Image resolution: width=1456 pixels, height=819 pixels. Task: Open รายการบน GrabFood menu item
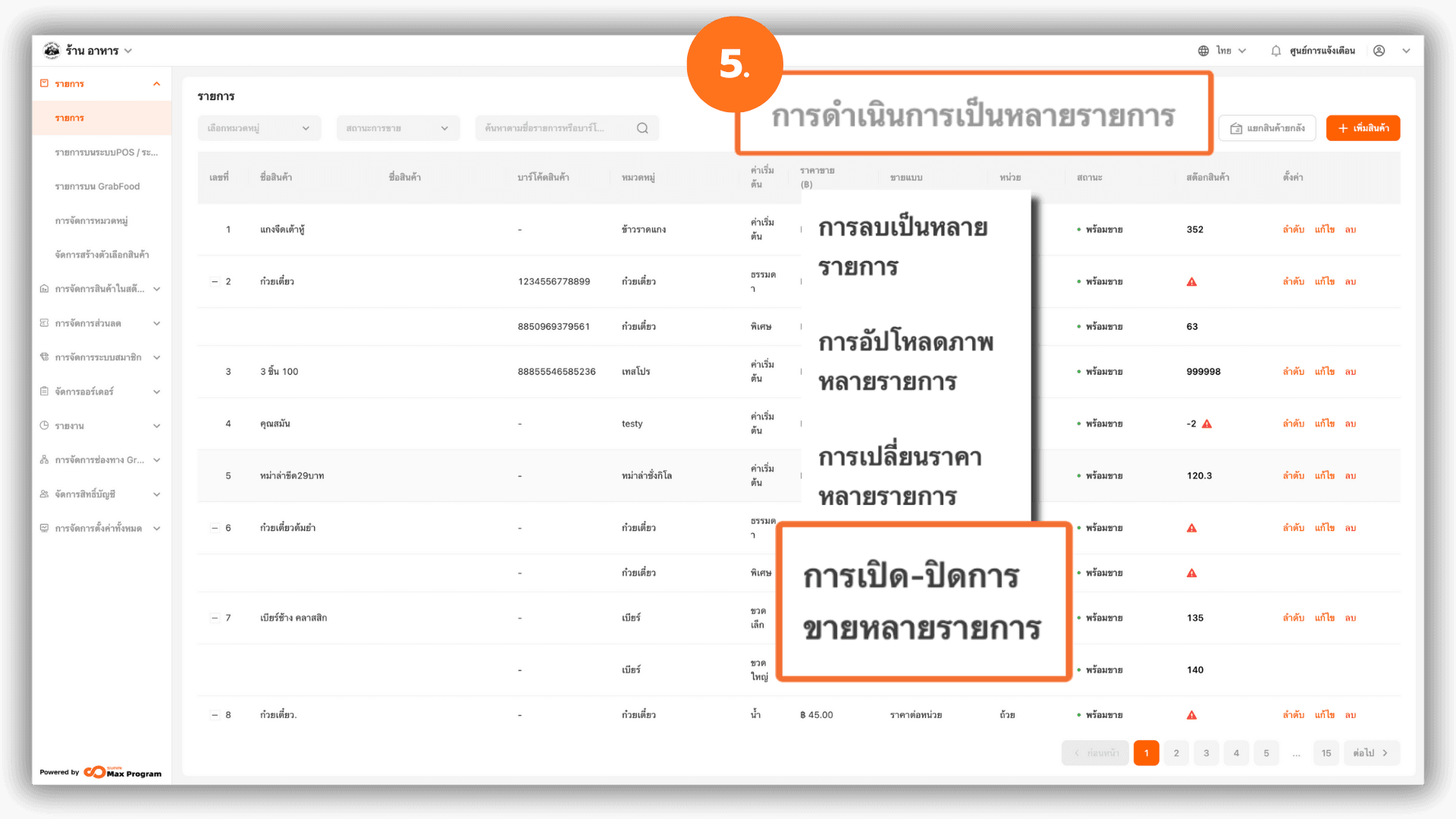coord(97,187)
